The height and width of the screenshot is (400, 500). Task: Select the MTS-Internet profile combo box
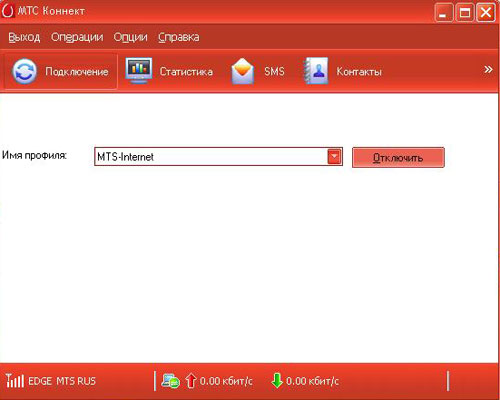click(218, 157)
